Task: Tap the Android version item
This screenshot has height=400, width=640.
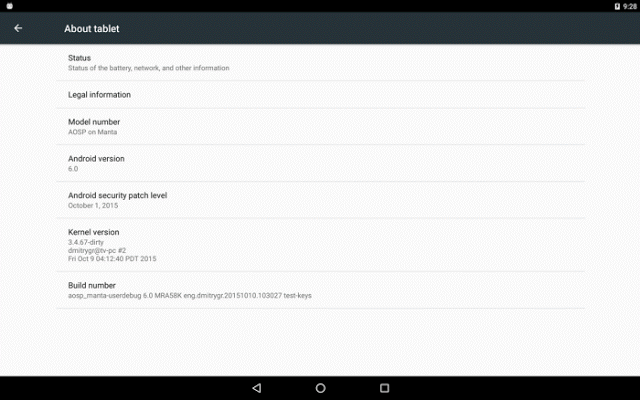Action: pyautogui.click(x=320, y=163)
